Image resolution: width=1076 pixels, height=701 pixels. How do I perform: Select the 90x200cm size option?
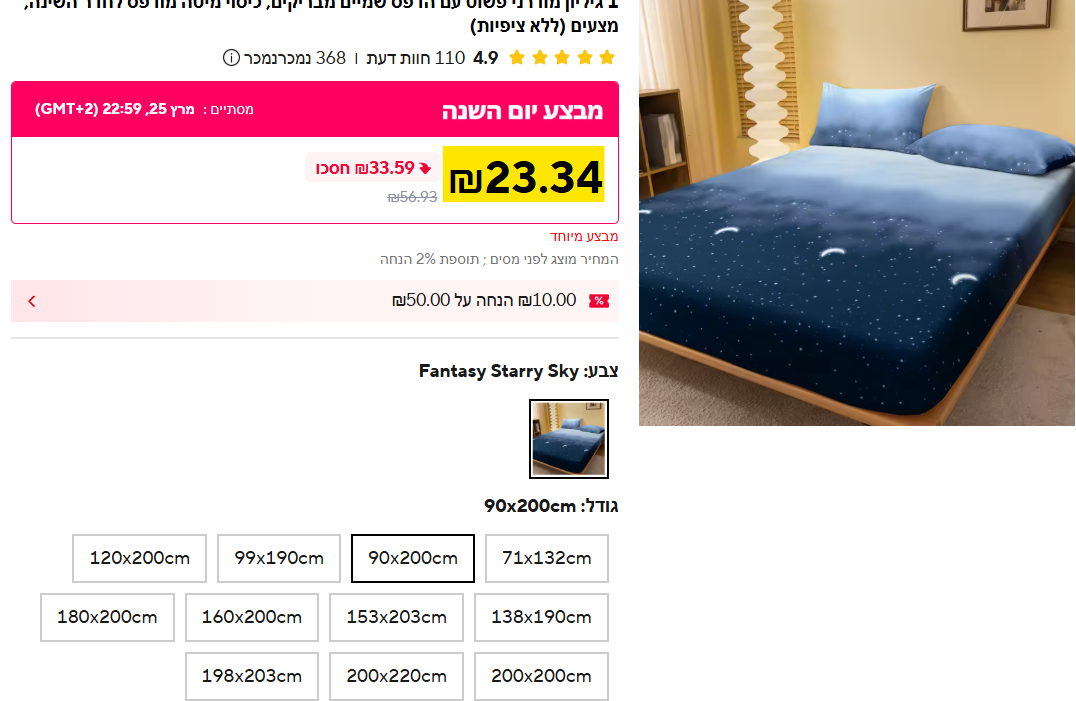click(412, 558)
